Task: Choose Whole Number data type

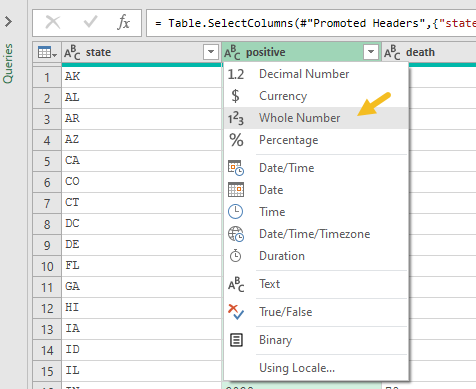Action: pyautogui.click(x=316, y=118)
